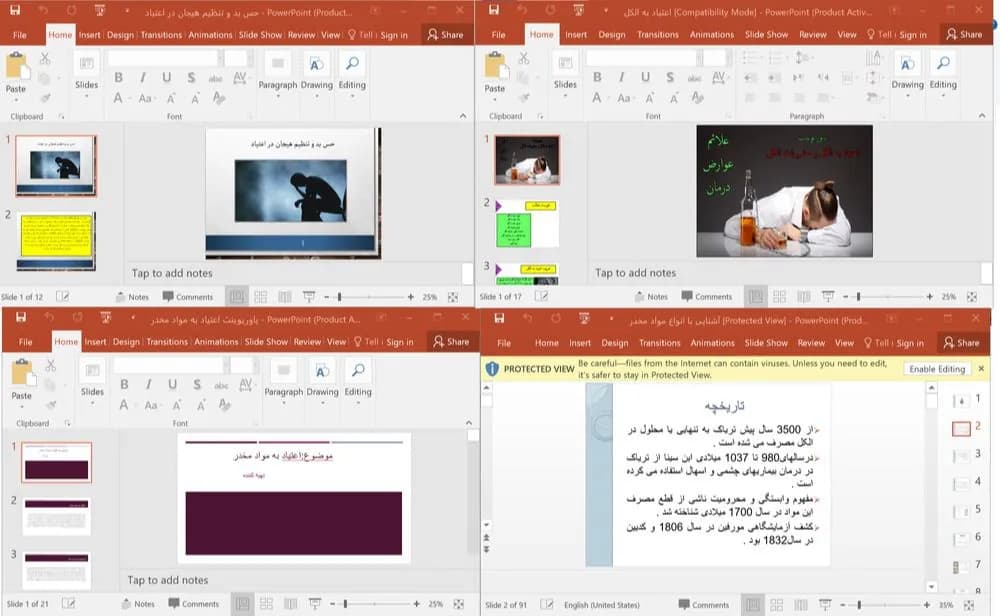Screen dimensions: 1000x616
Task: Open Slide Show tab in bottom-right window
Action: (766, 342)
